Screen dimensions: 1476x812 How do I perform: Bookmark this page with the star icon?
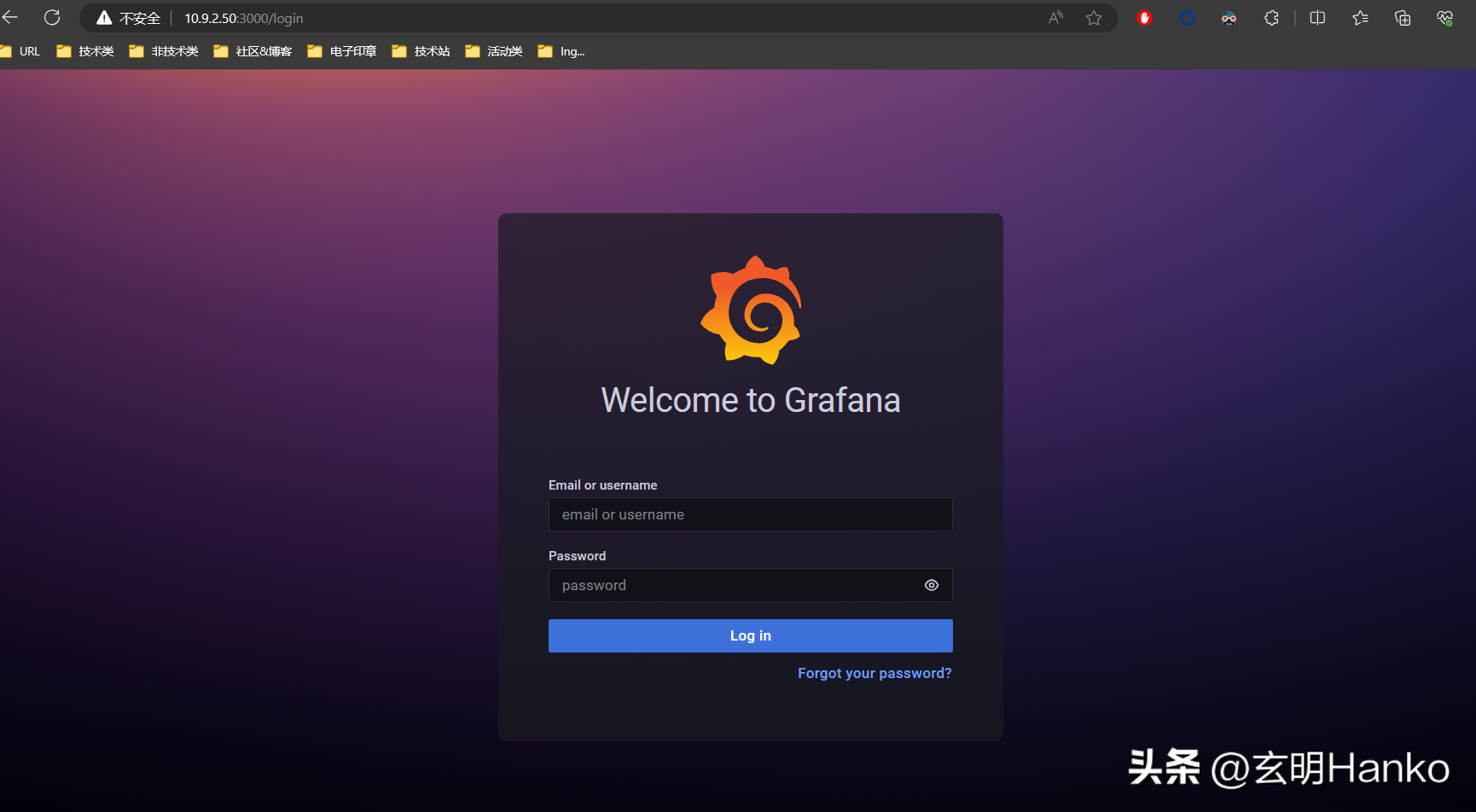pos(1094,18)
